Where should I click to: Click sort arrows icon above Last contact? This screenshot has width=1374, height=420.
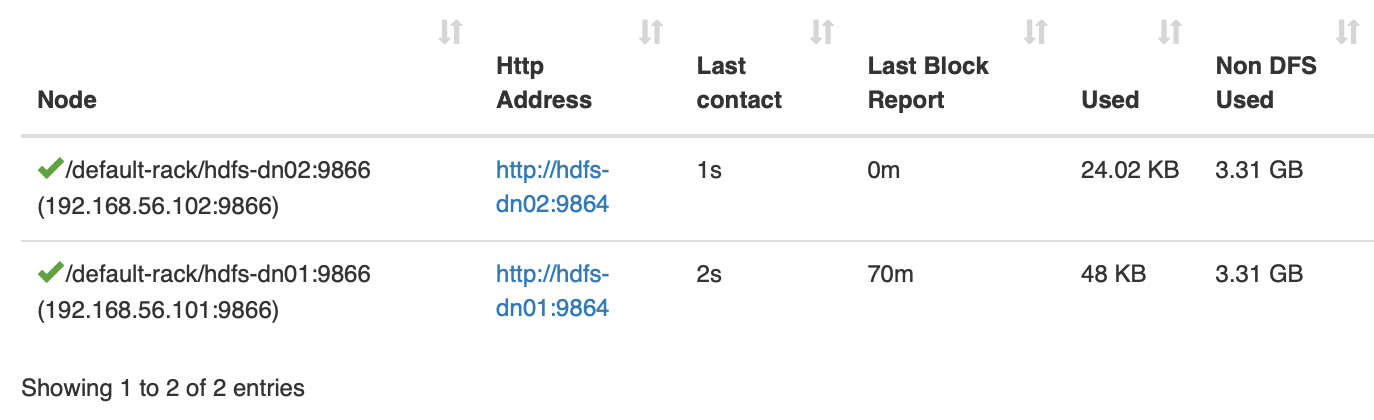click(822, 32)
